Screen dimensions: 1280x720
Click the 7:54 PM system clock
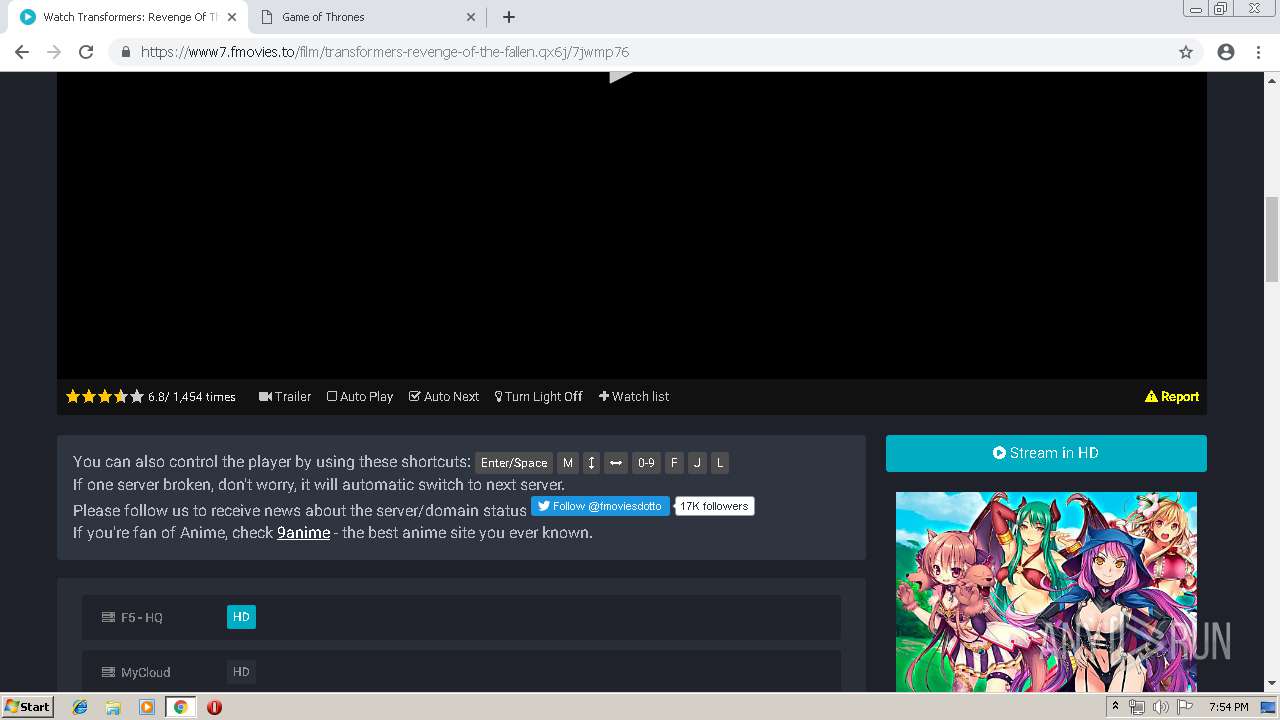[1228, 707]
